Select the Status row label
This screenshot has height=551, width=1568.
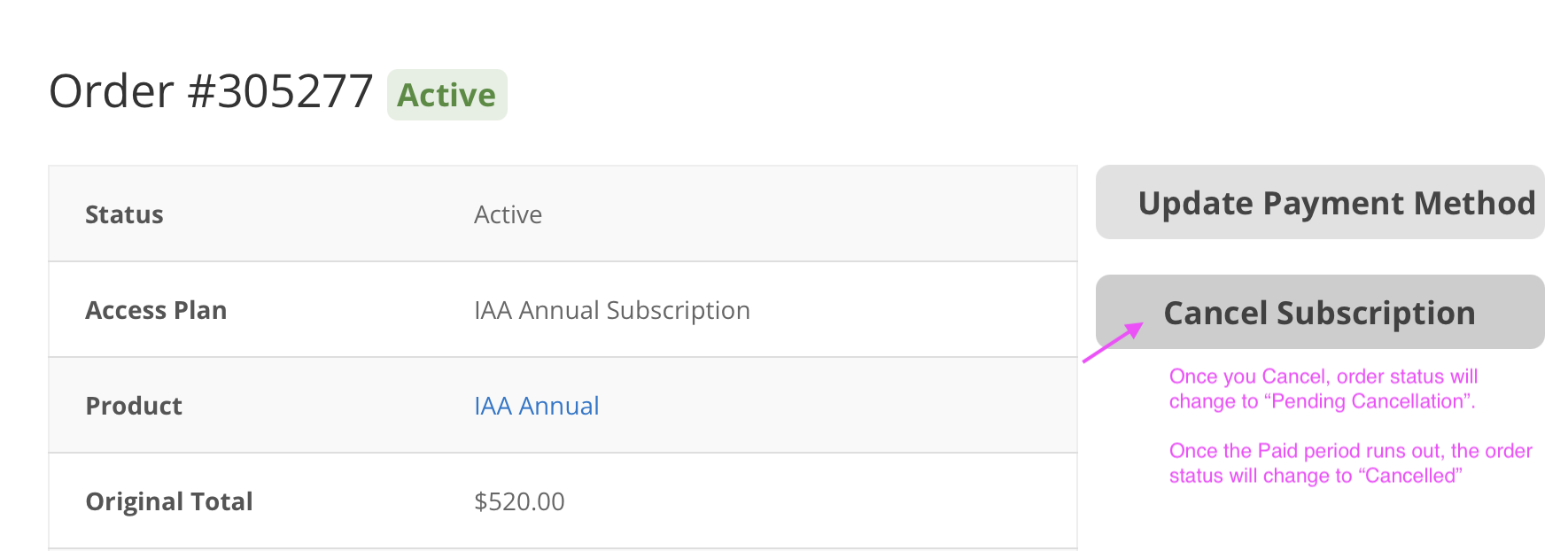(124, 214)
